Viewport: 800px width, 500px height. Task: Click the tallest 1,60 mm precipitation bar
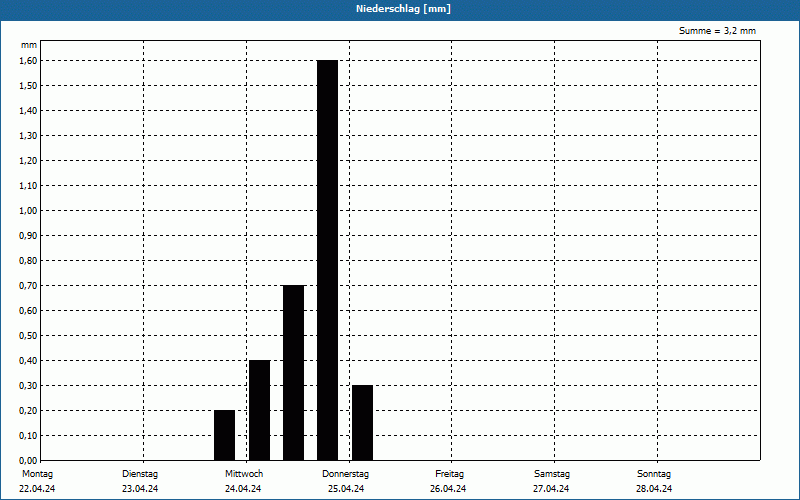pyautogui.click(x=328, y=260)
